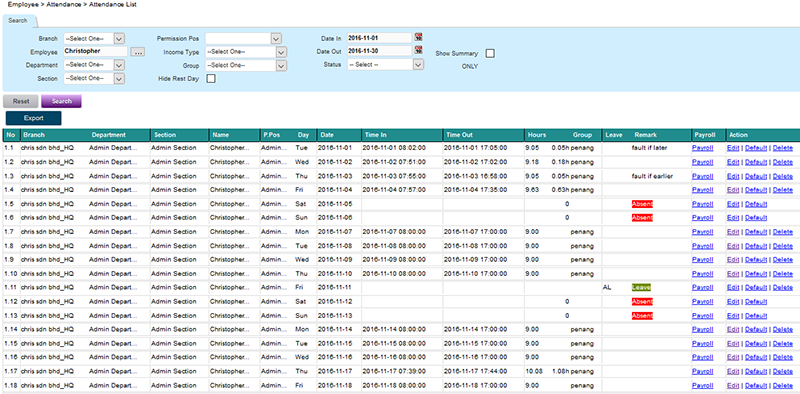Click the Employee name input field
800x394 pixels.
95,51
